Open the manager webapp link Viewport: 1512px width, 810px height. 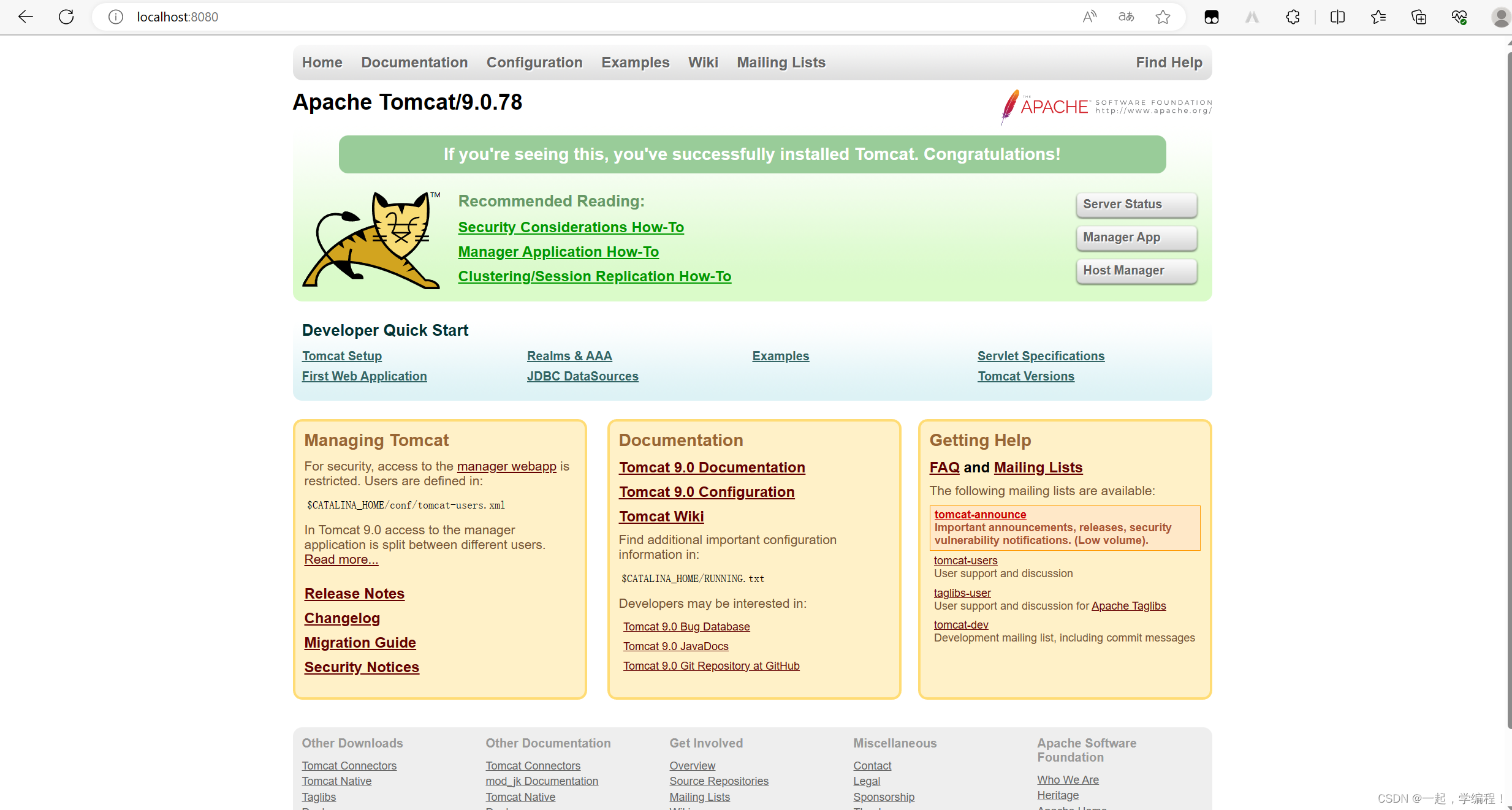[x=506, y=466]
